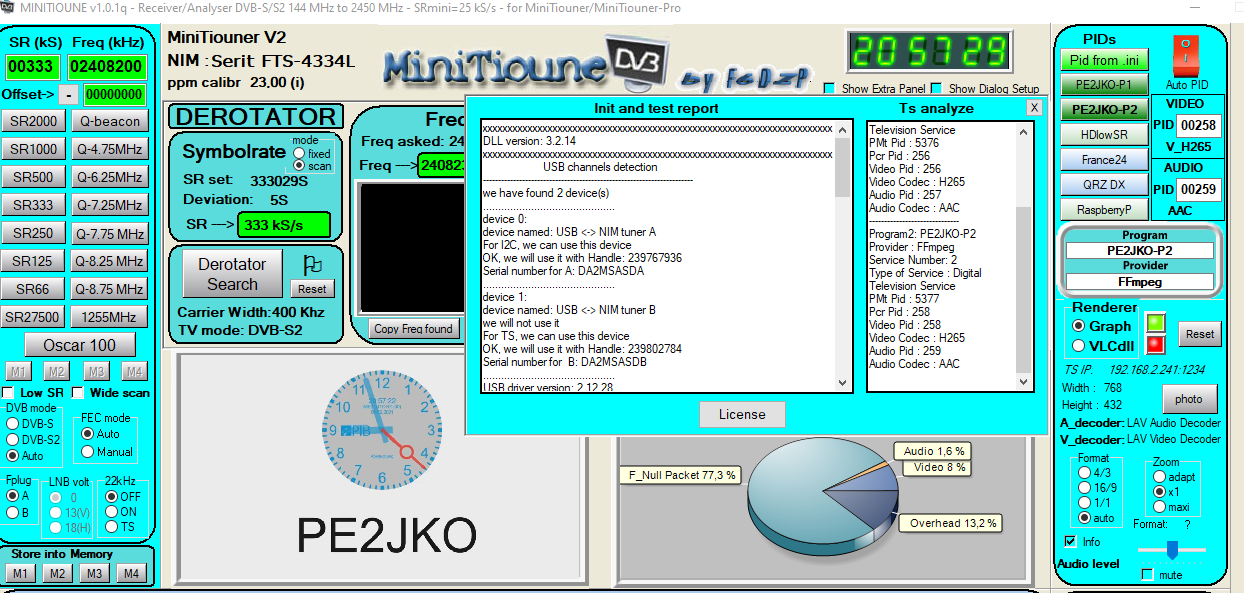This screenshot has height=593, width=1244.
Task: Select DVB-S2 mode
Action: 13,439
